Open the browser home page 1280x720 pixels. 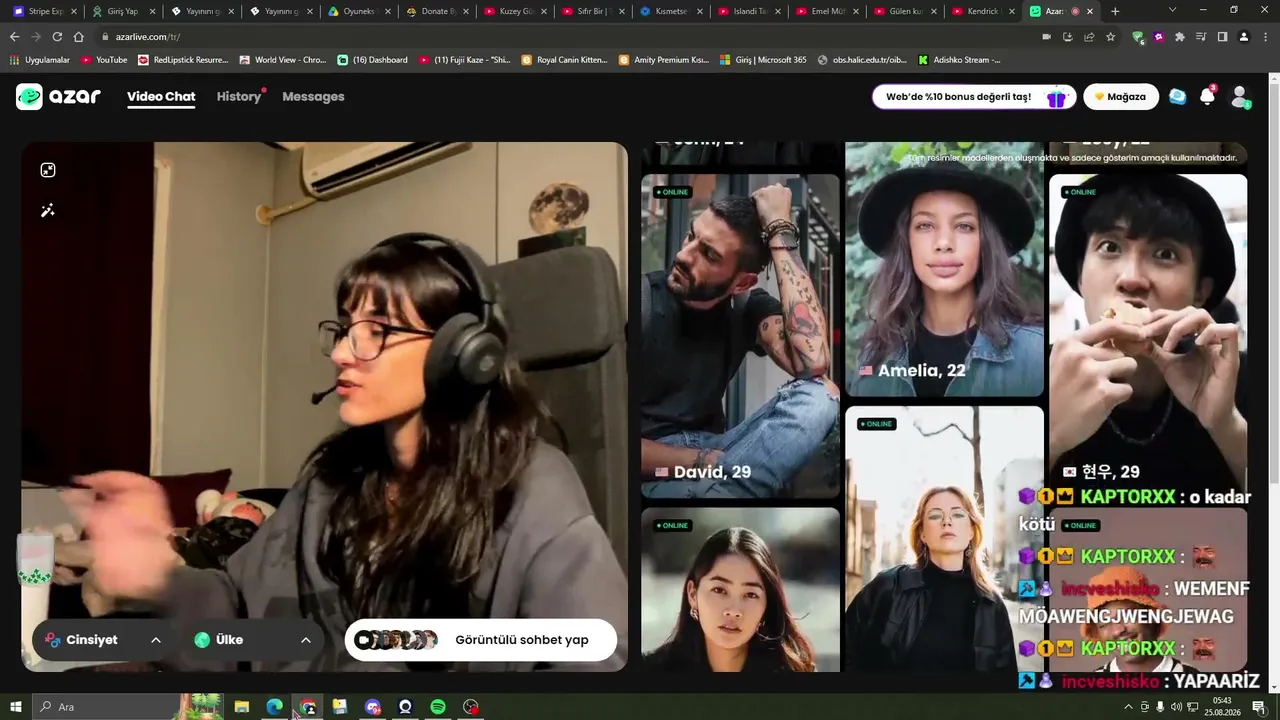pos(79,37)
